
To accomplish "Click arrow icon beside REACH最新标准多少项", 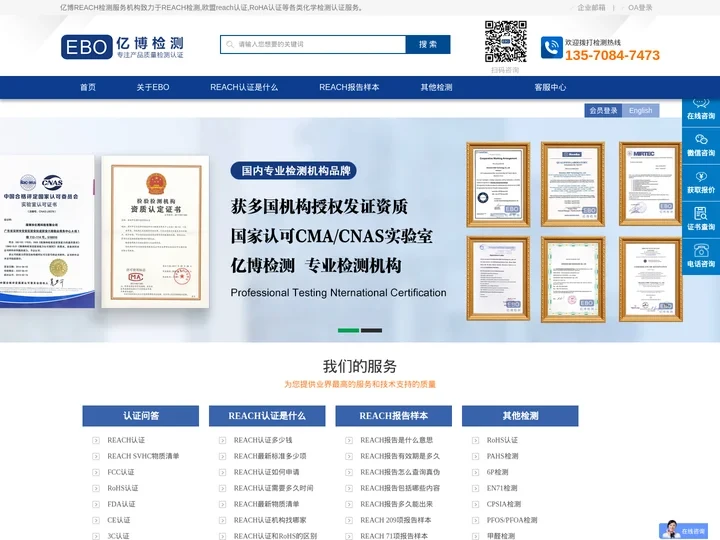I will 222,456.
